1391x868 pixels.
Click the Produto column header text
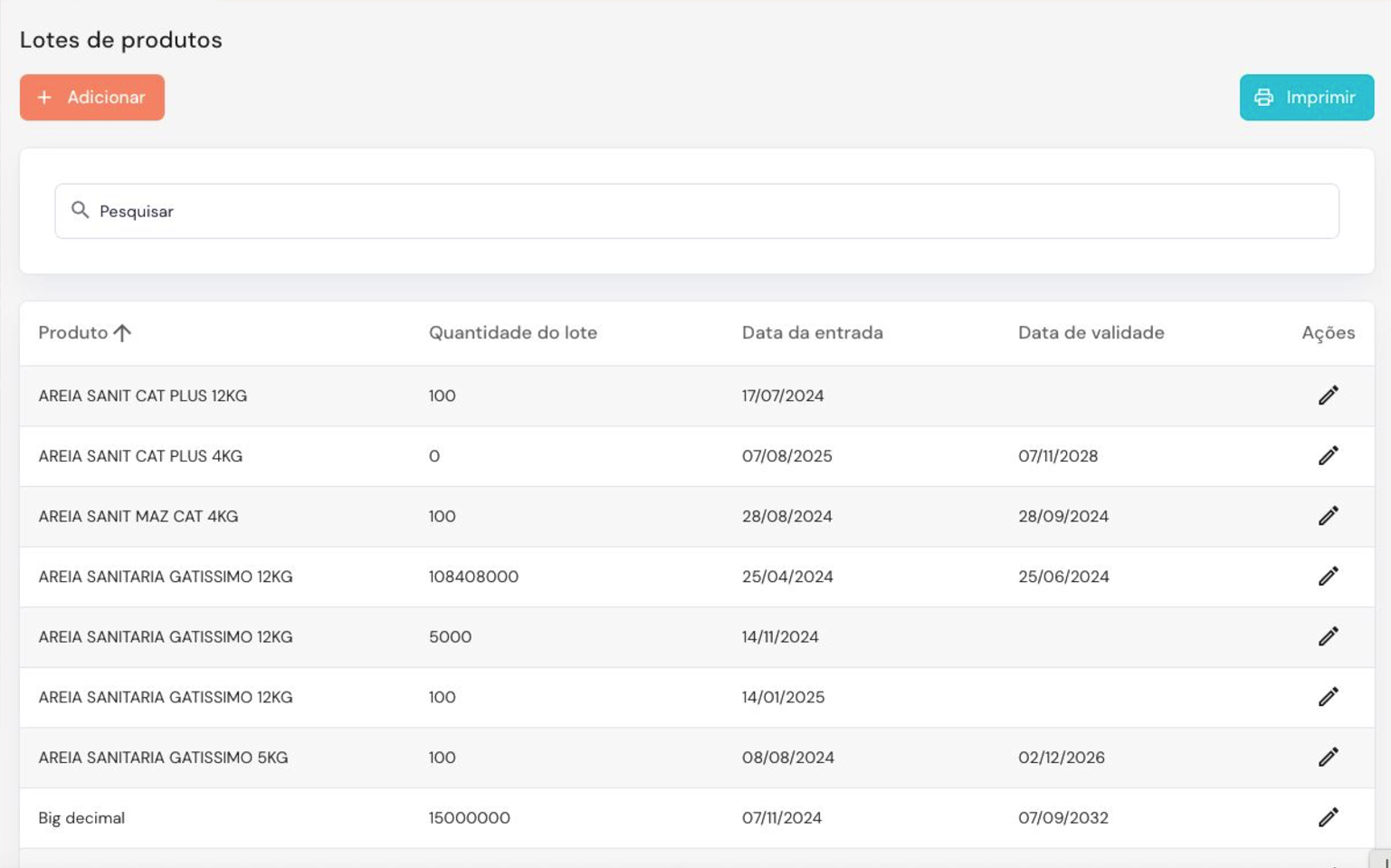point(72,333)
